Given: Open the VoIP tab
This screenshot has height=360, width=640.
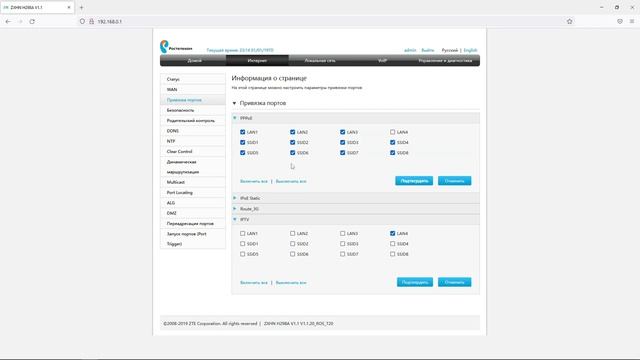Looking at the screenshot, I should point(382,60).
